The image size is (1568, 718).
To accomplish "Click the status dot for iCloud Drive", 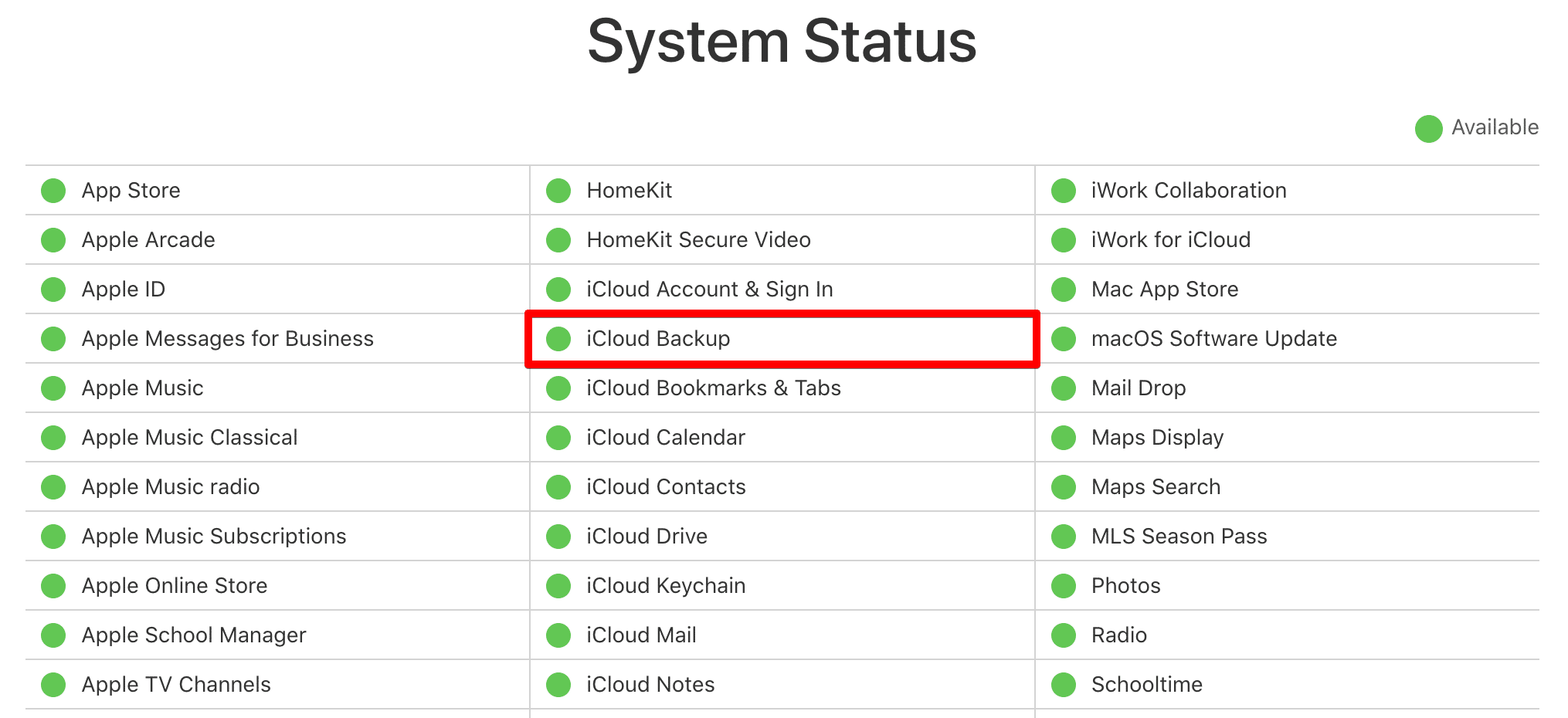I will (x=558, y=537).
